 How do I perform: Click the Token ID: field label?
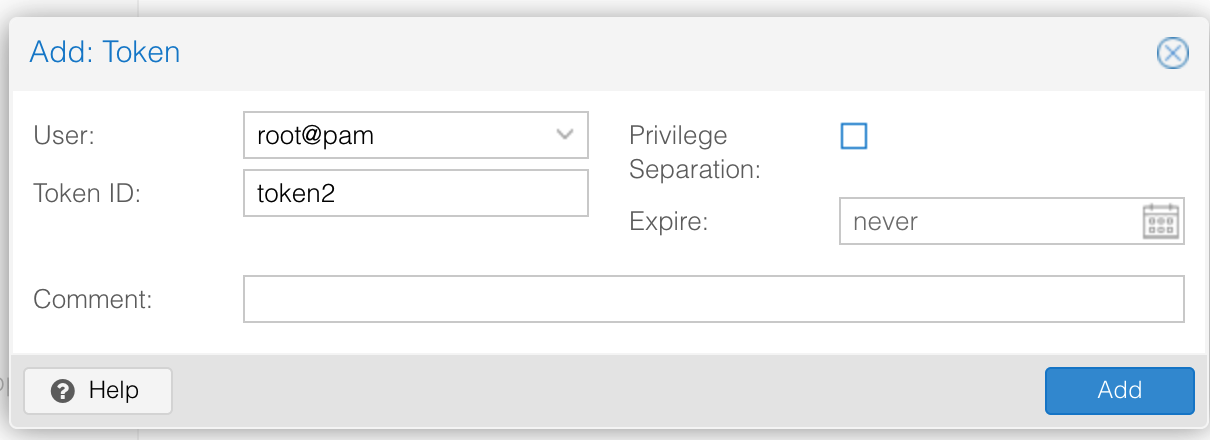(x=87, y=193)
